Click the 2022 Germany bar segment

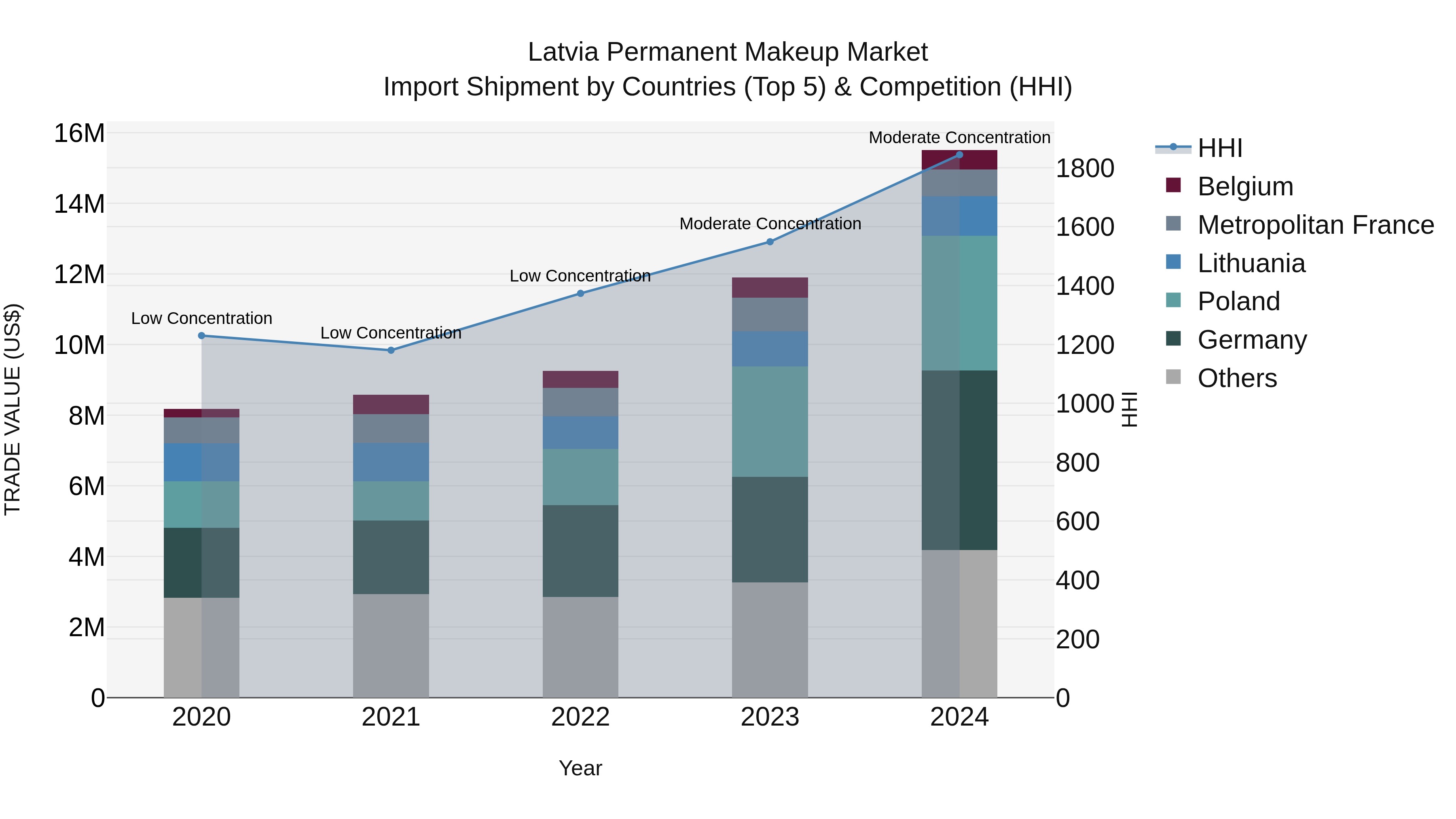pyautogui.click(x=580, y=551)
